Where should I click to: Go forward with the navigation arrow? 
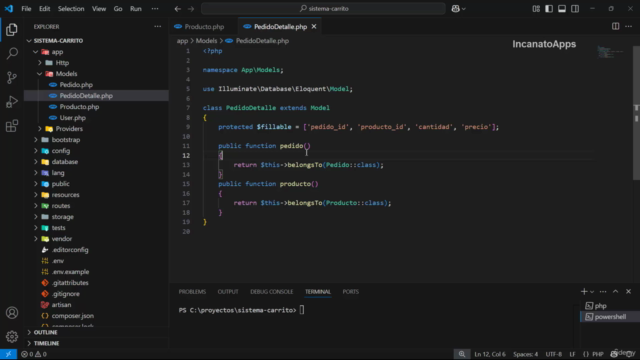pyautogui.click(x=191, y=9)
